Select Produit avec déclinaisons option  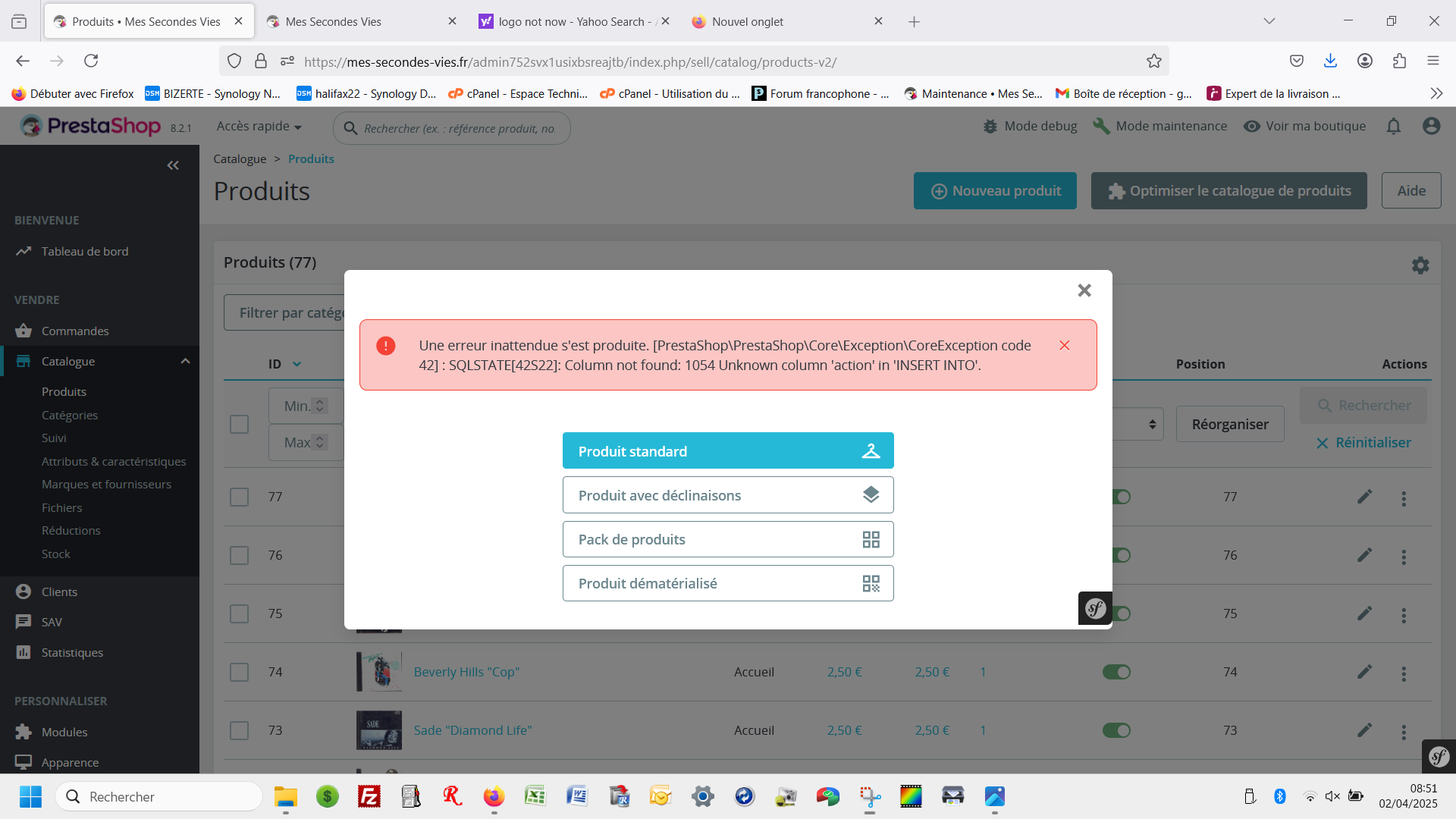[x=727, y=495]
